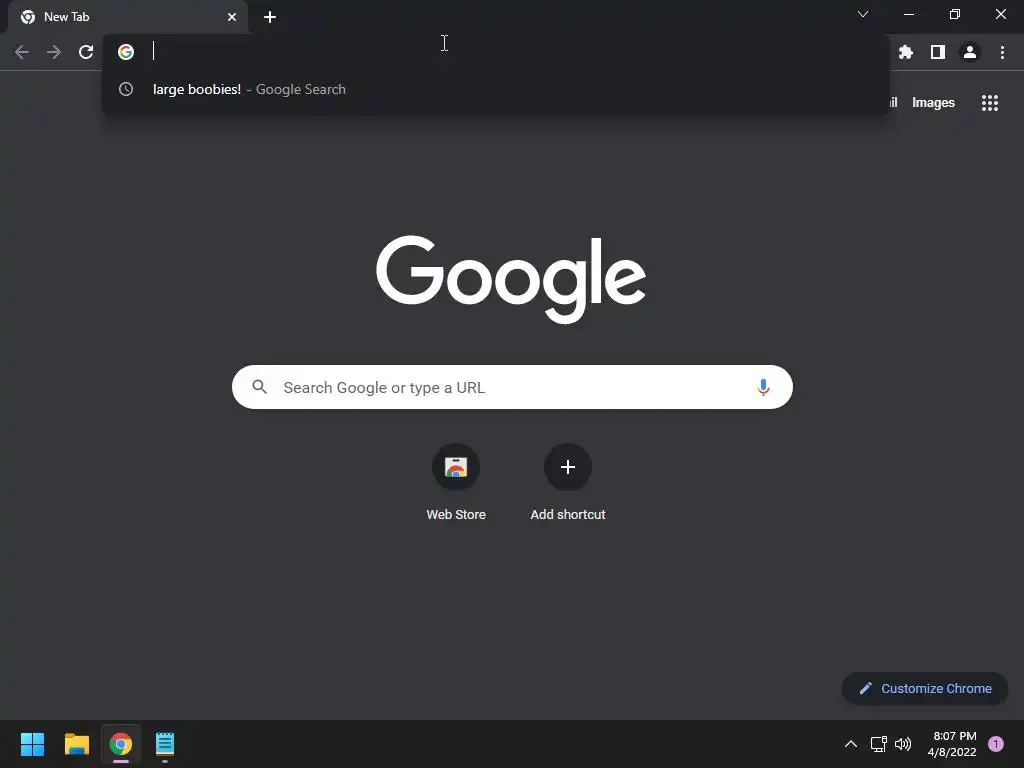This screenshot has height=768, width=1024.
Task: Select the history suggestion in the address dropdown
Action: pyautogui.click(x=496, y=89)
